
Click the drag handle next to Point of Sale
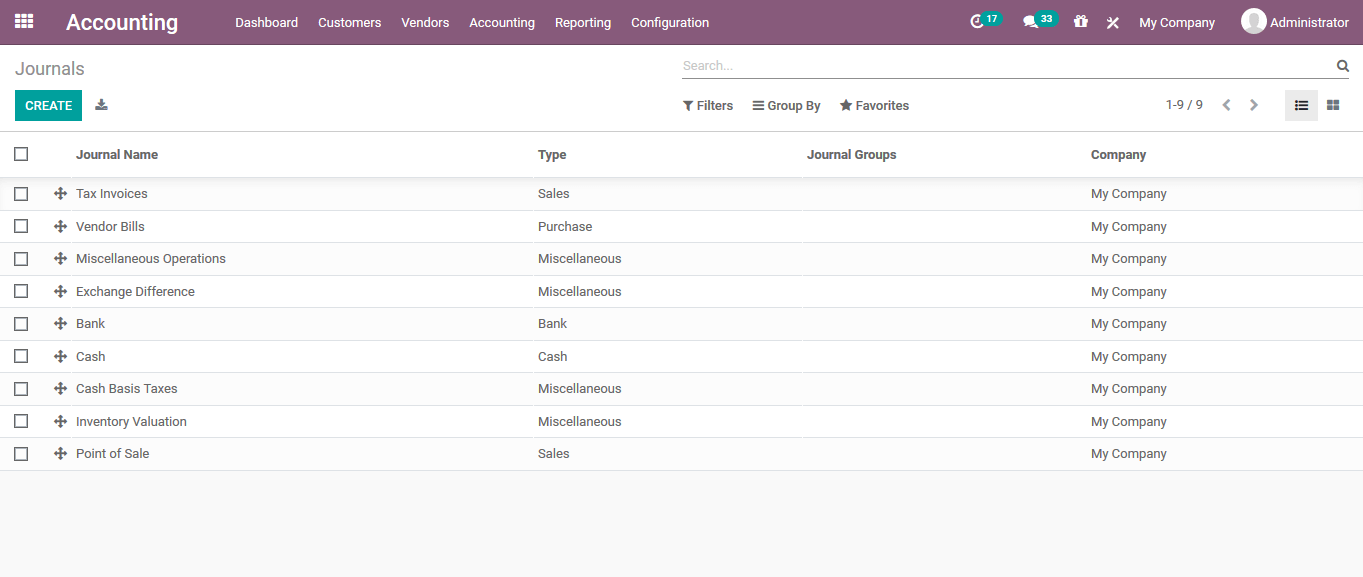click(x=59, y=453)
